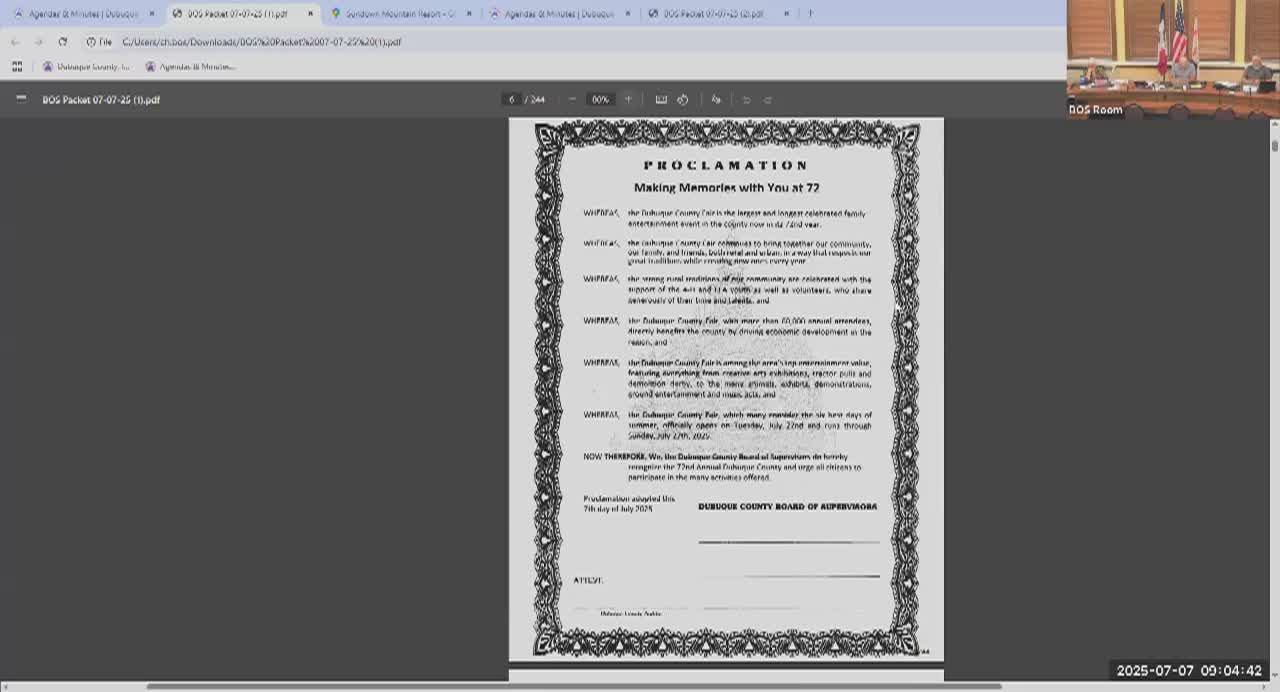Click the PDF zoom in plus button
1280x692 pixels.
pos(628,99)
